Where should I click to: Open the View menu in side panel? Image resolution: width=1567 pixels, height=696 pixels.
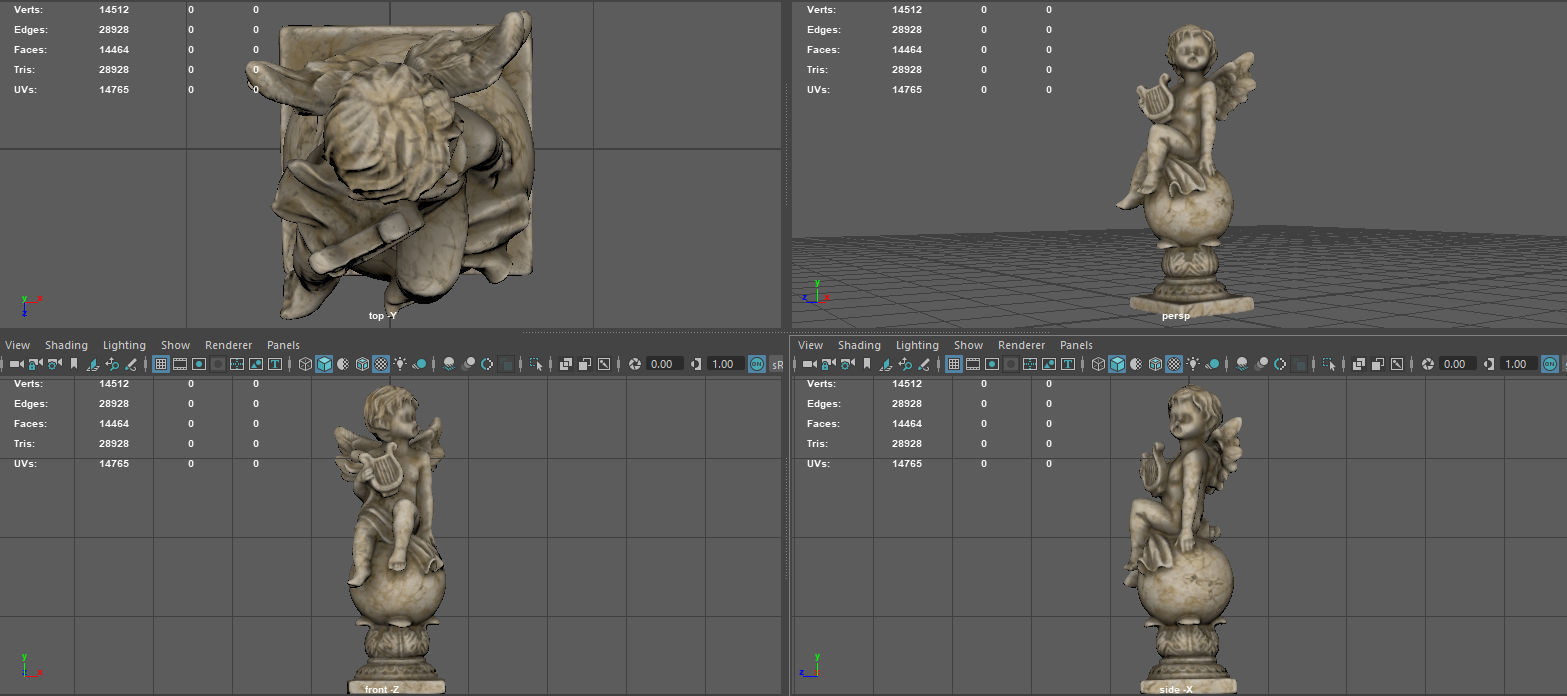[811, 345]
